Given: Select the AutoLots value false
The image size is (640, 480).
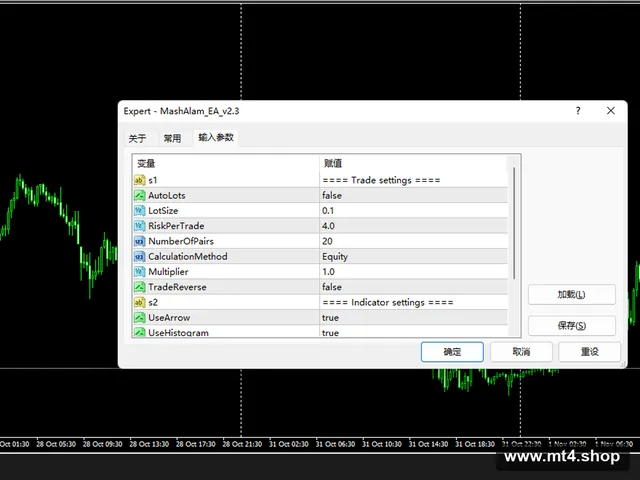Looking at the screenshot, I should (332, 196).
